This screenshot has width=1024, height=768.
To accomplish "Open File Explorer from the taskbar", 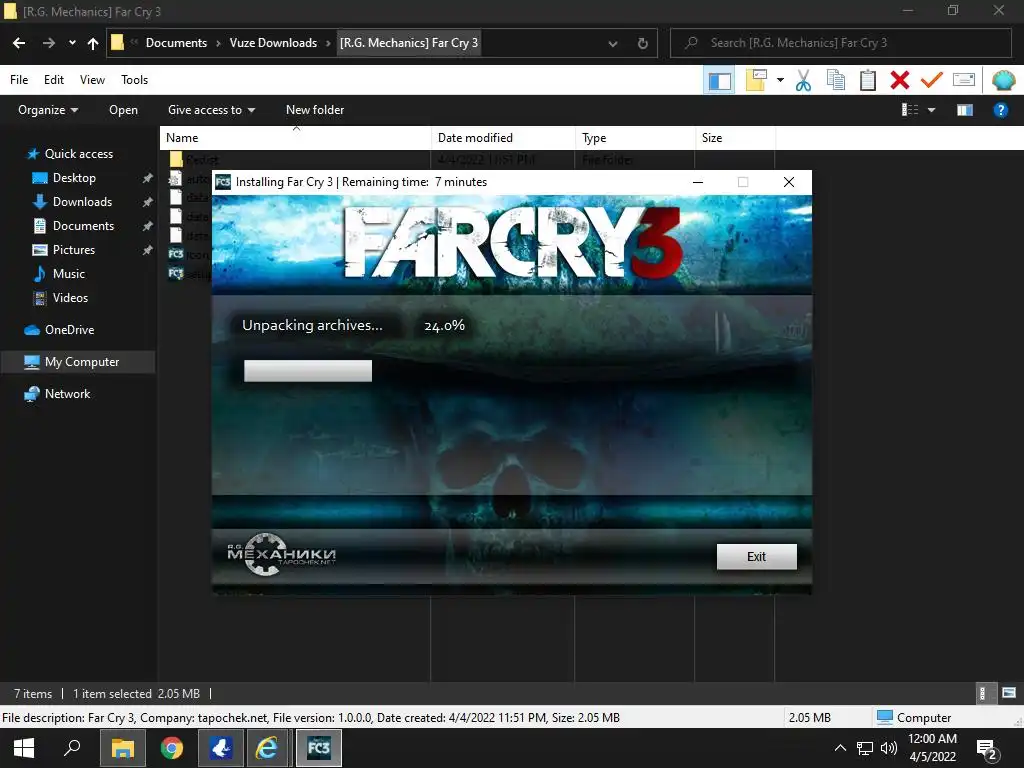I will 122,748.
